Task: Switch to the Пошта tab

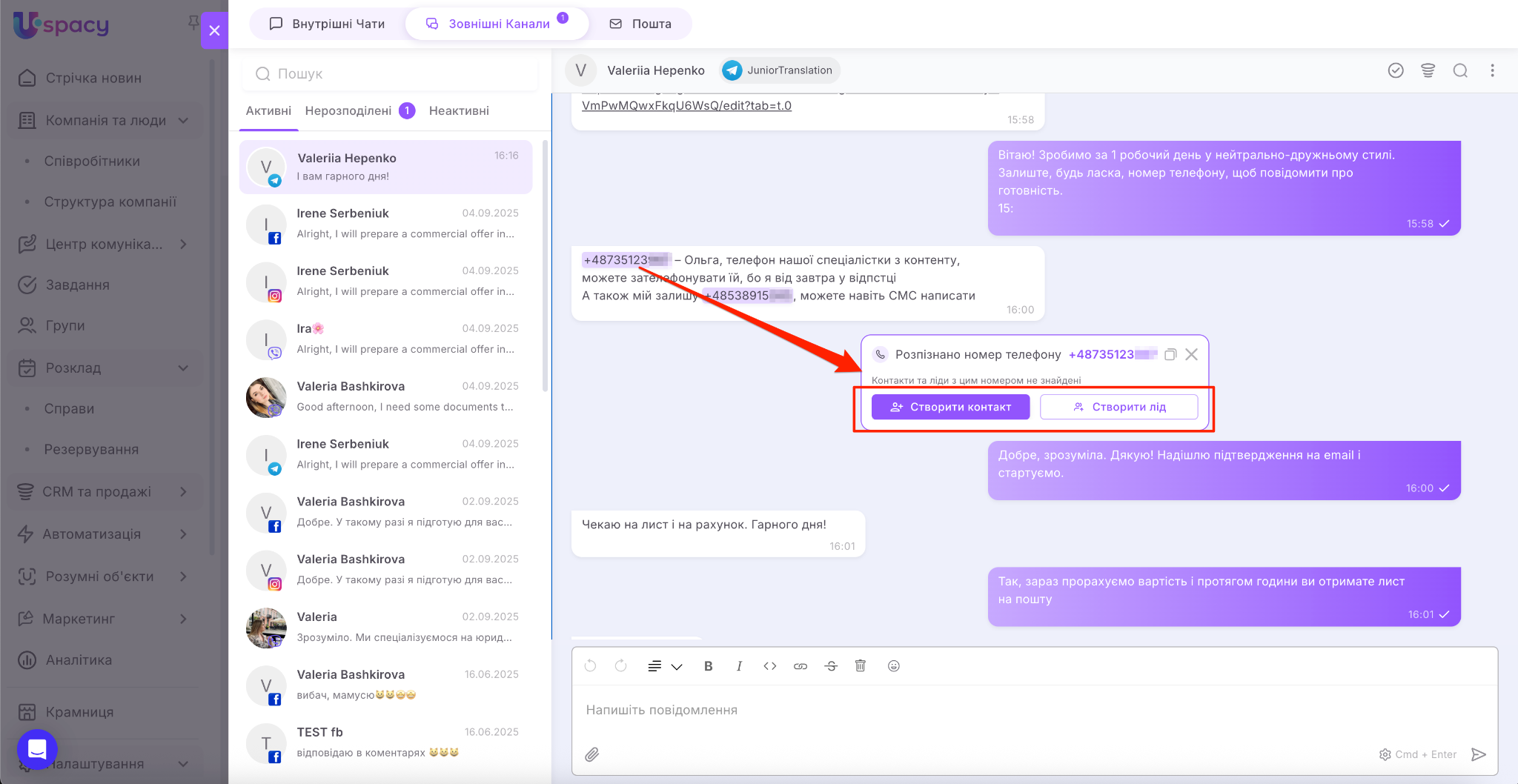Action: click(640, 24)
